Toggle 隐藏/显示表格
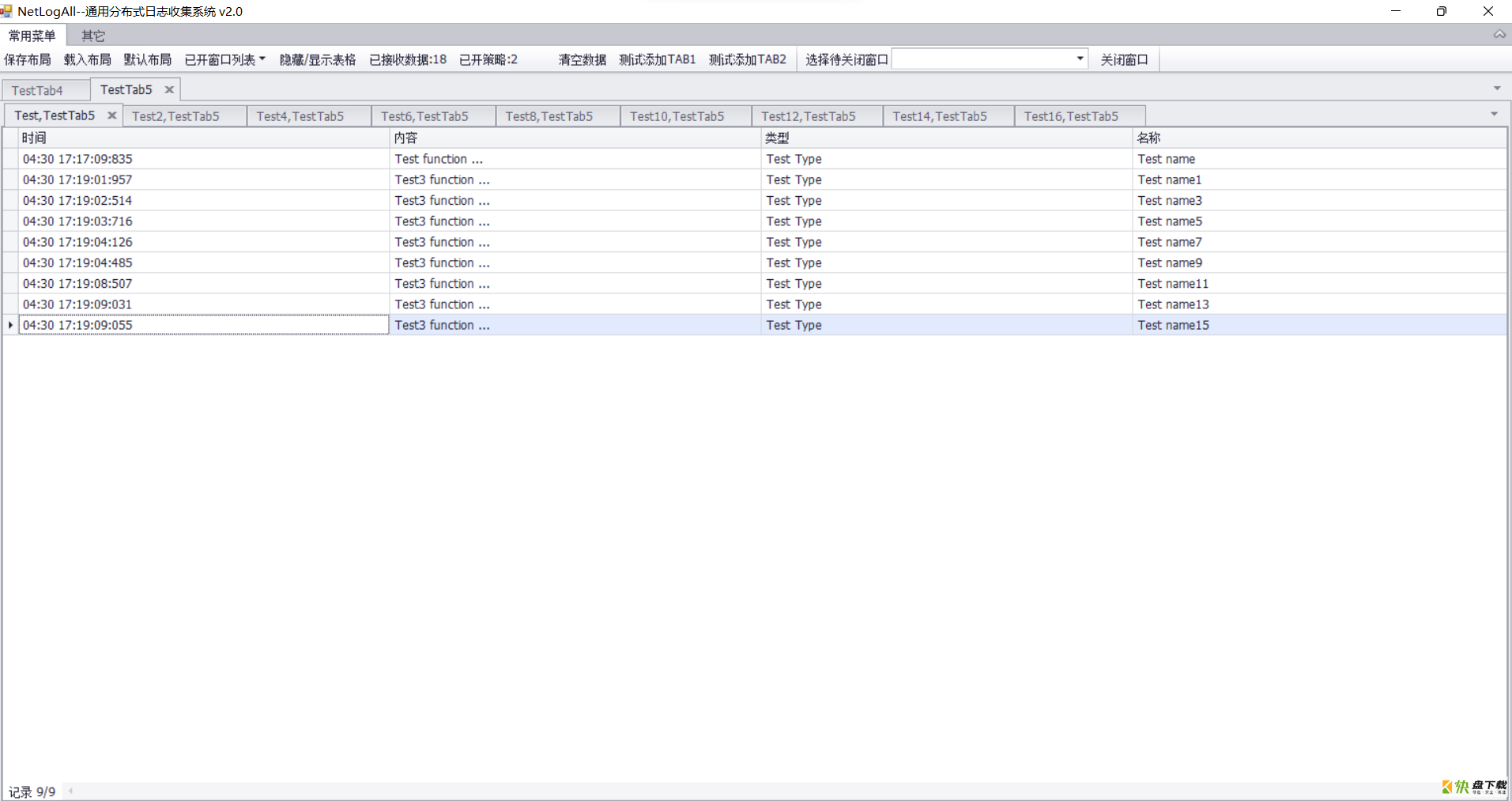The height and width of the screenshot is (801, 1512). (x=318, y=60)
